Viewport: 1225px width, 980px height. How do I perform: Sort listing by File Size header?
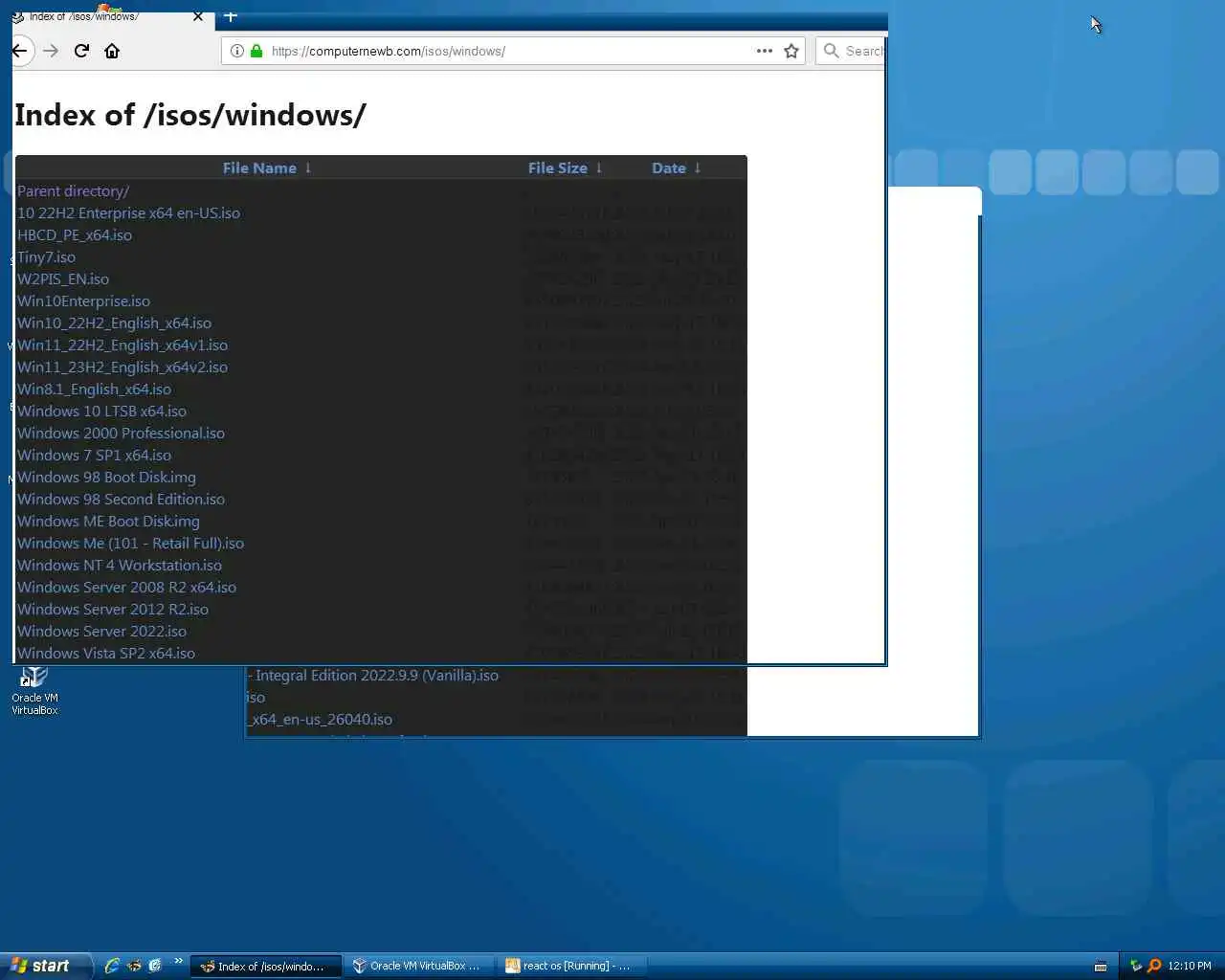(x=558, y=167)
